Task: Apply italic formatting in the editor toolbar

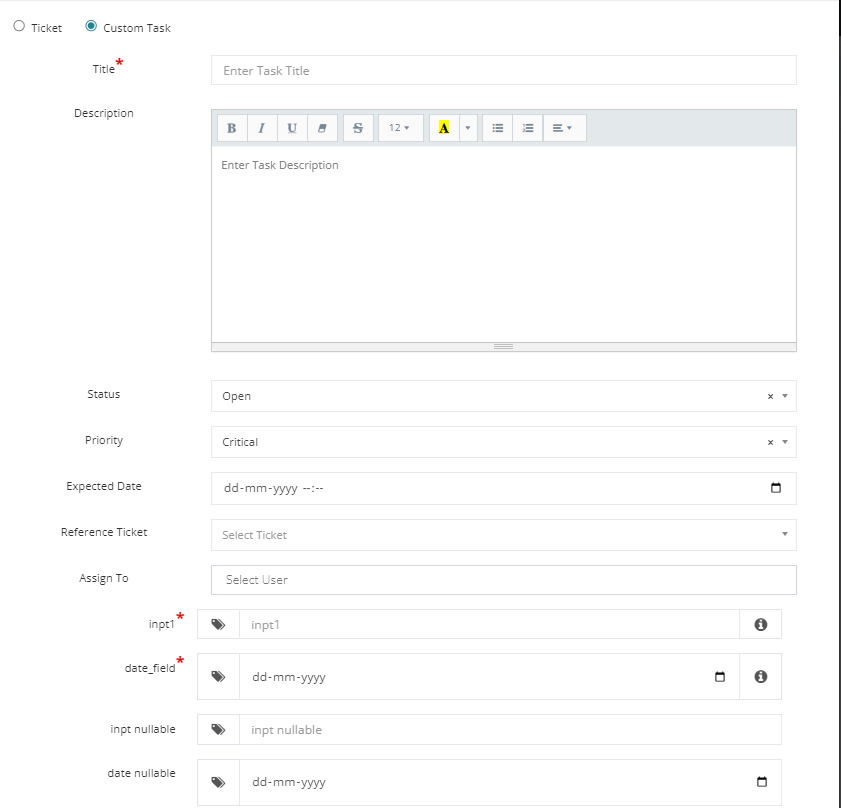Action: coord(261,127)
